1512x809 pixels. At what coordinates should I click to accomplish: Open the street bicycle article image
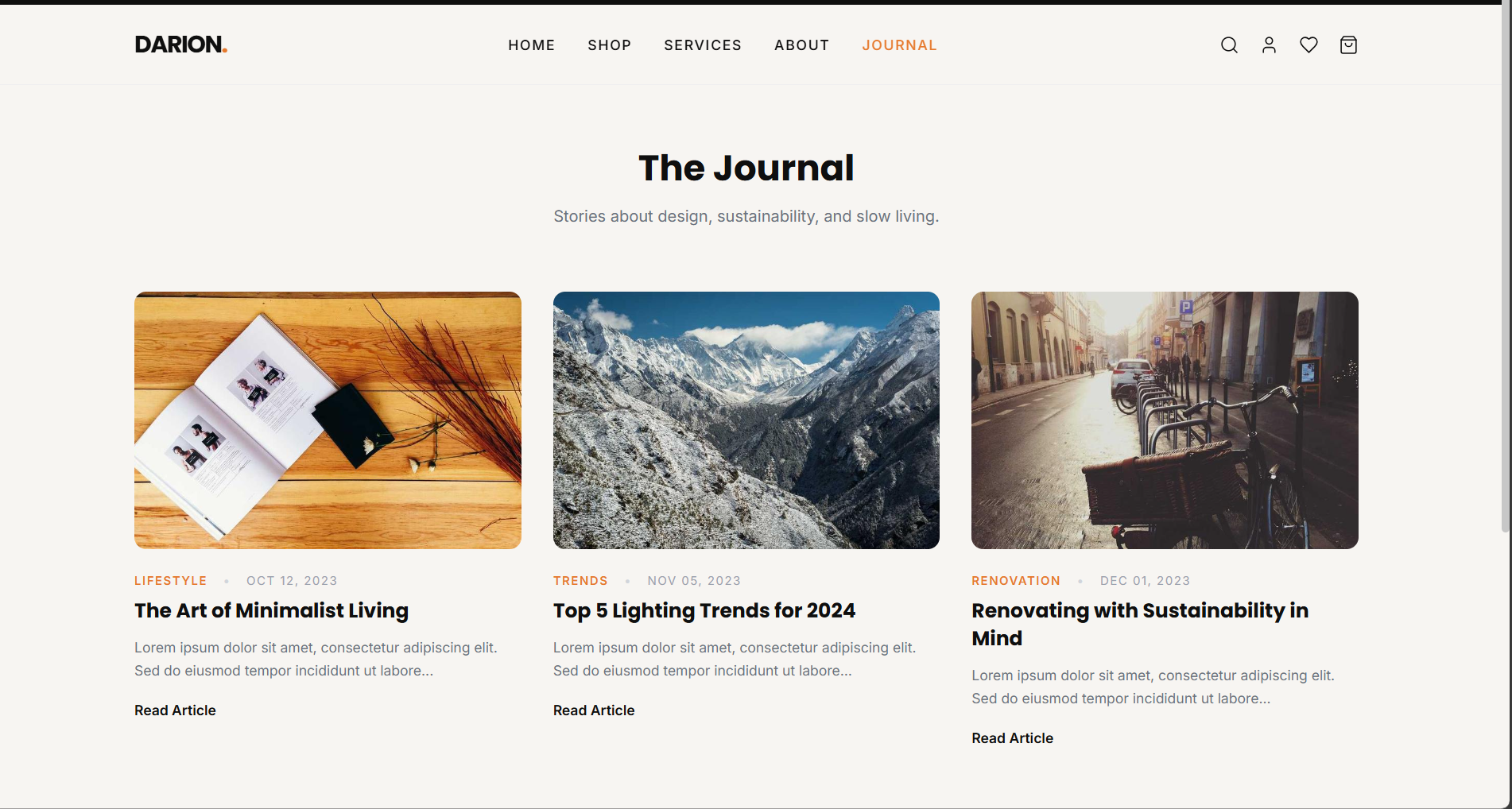(1165, 420)
